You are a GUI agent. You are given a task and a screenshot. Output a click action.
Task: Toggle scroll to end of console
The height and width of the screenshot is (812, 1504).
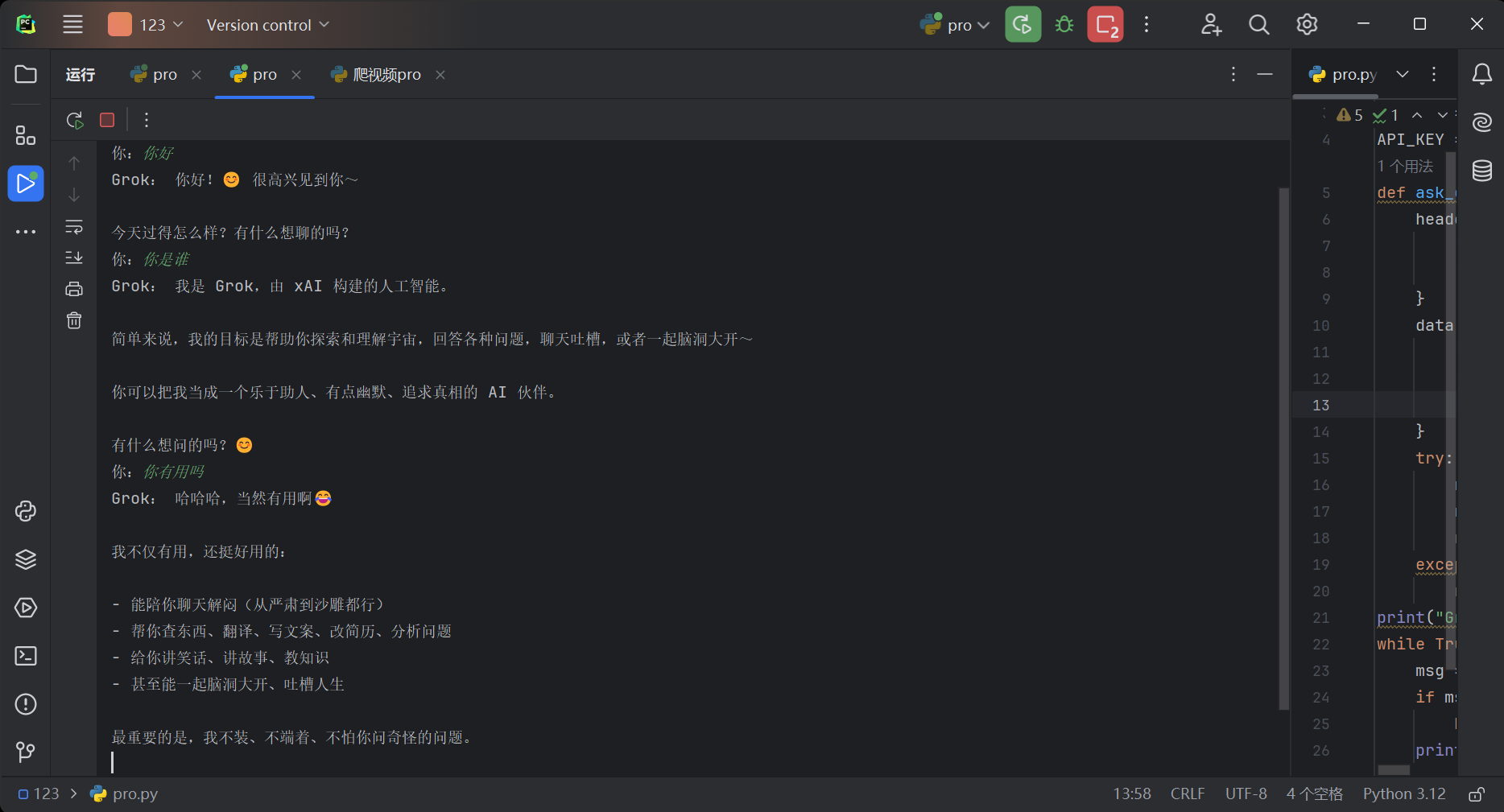coord(74,258)
